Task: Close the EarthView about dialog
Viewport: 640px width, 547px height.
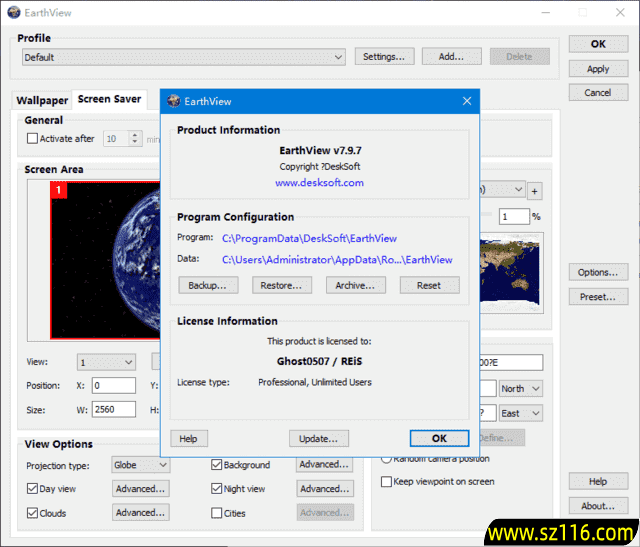Action: (x=466, y=101)
